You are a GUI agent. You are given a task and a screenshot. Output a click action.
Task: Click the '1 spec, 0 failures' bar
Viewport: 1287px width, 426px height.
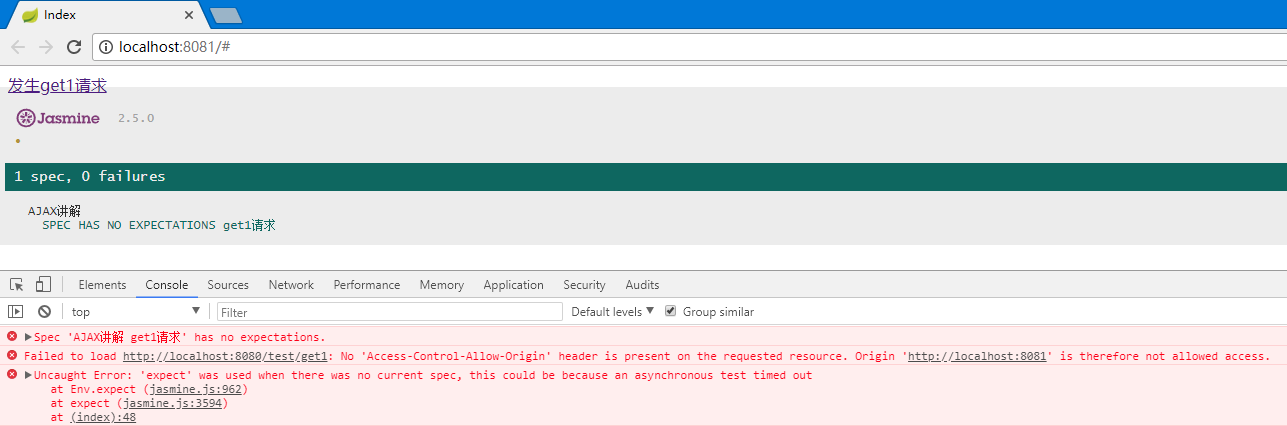646,176
